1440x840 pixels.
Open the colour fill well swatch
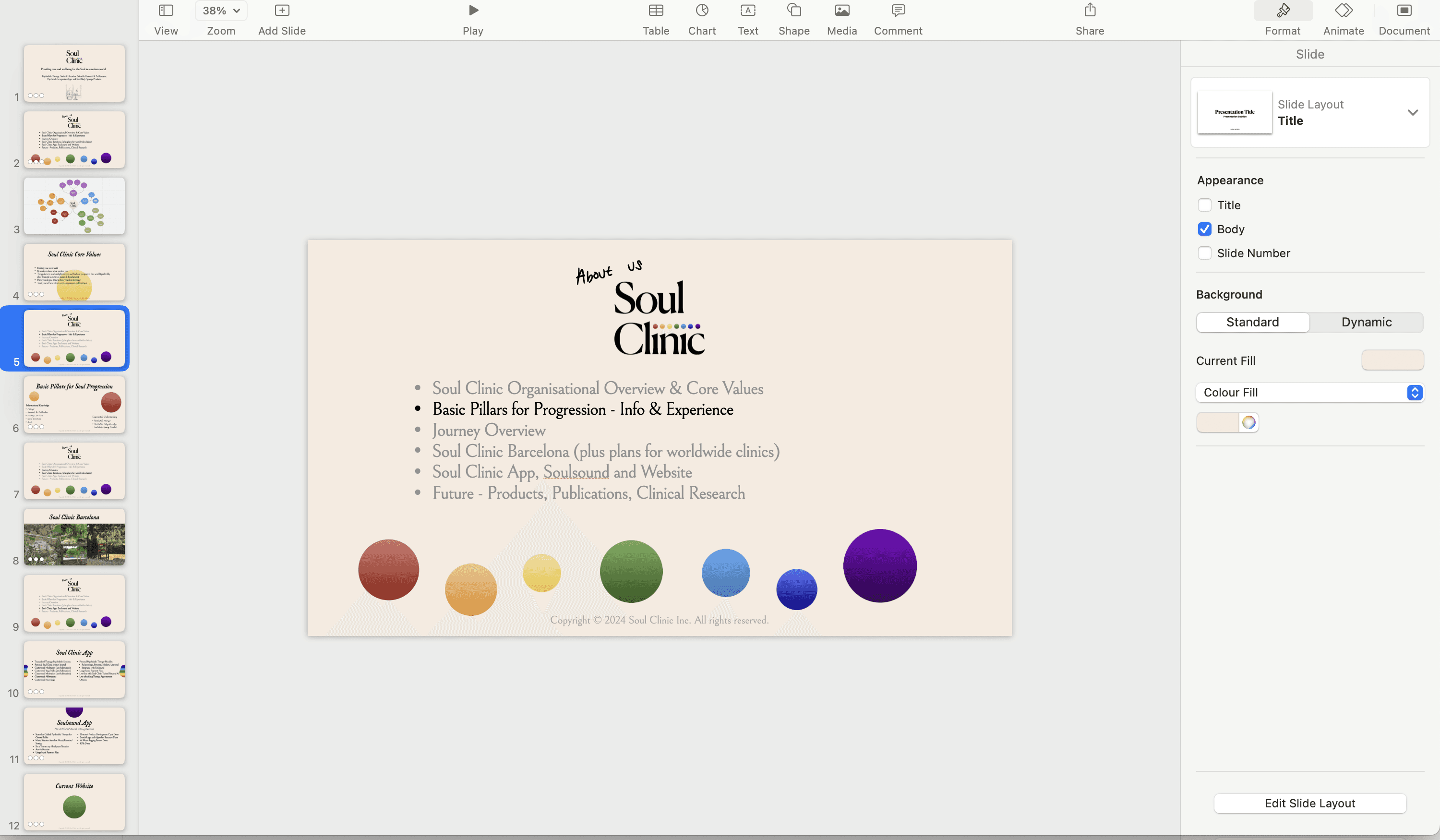click(x=1217, y=423)
